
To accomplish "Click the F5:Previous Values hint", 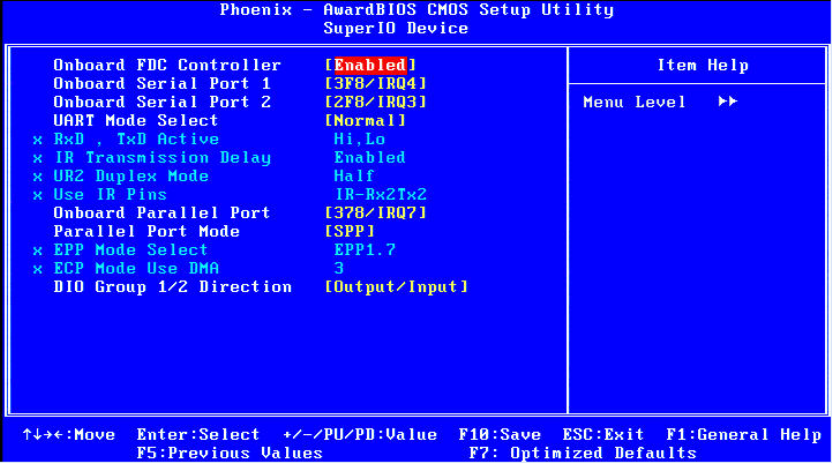I will 230,453.
